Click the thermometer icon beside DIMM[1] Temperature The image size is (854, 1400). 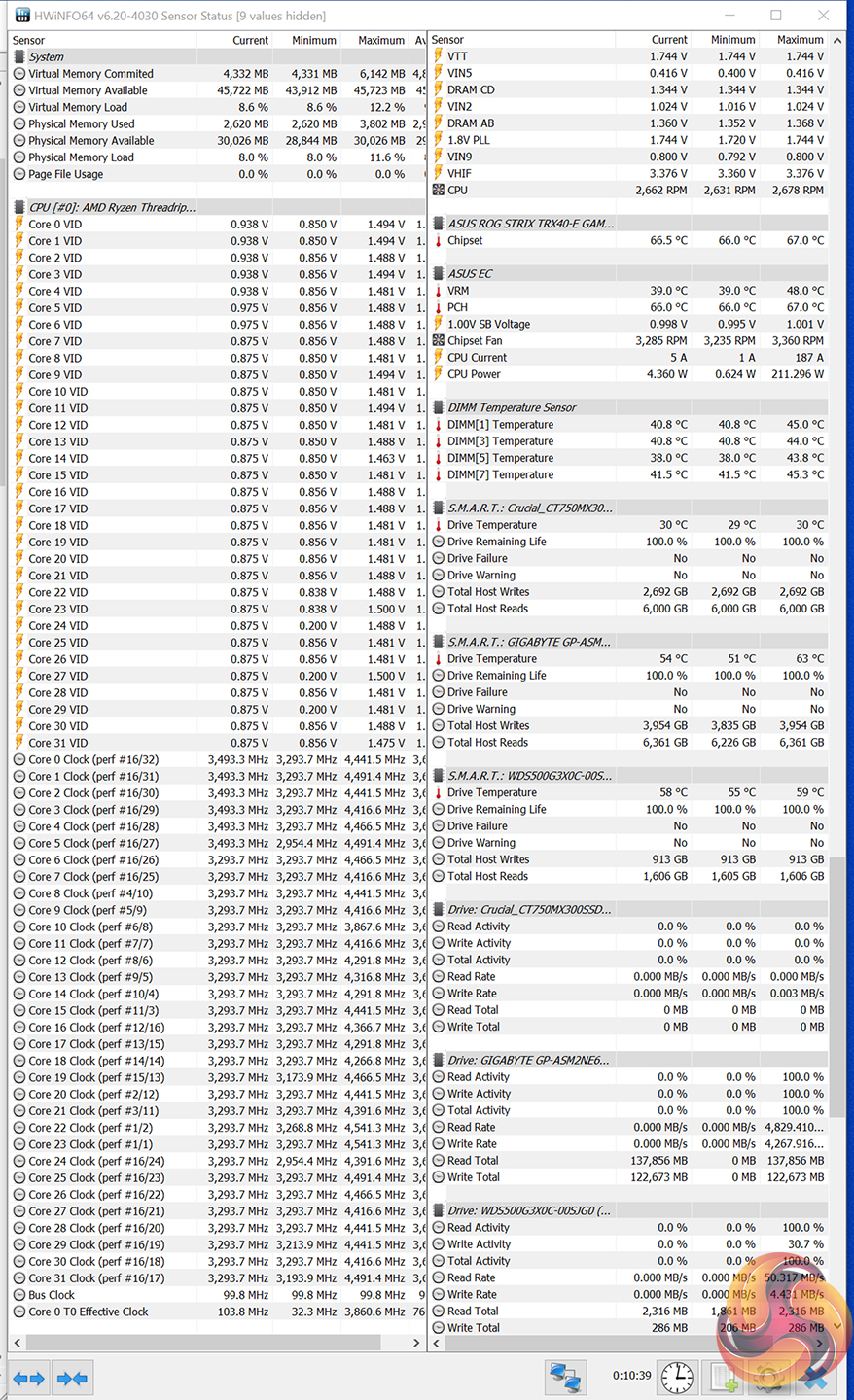[439, 425]
